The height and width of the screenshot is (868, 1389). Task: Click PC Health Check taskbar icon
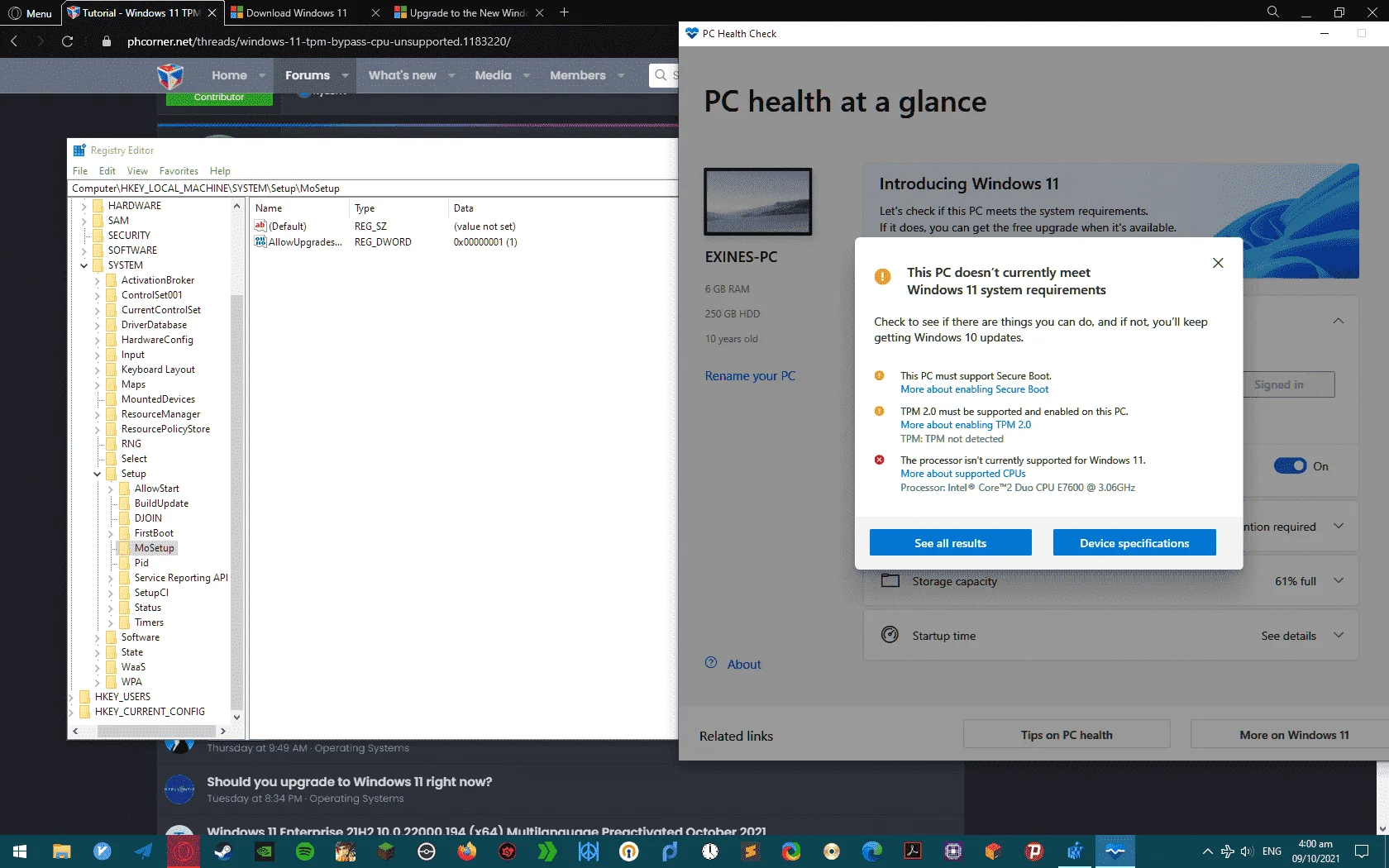coord(1115,851)
